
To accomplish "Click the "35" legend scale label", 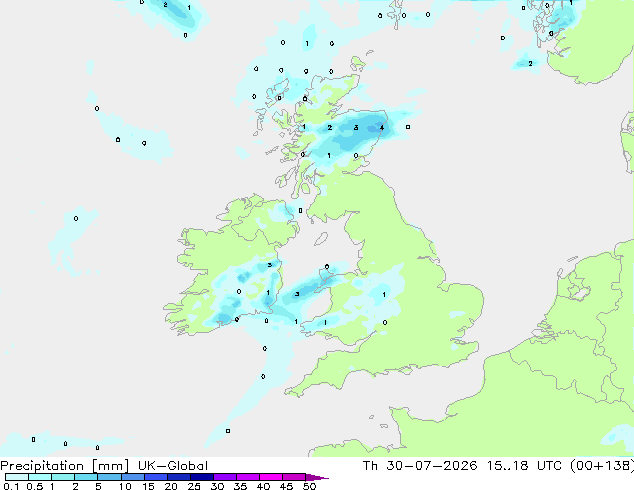I will 240,486.
